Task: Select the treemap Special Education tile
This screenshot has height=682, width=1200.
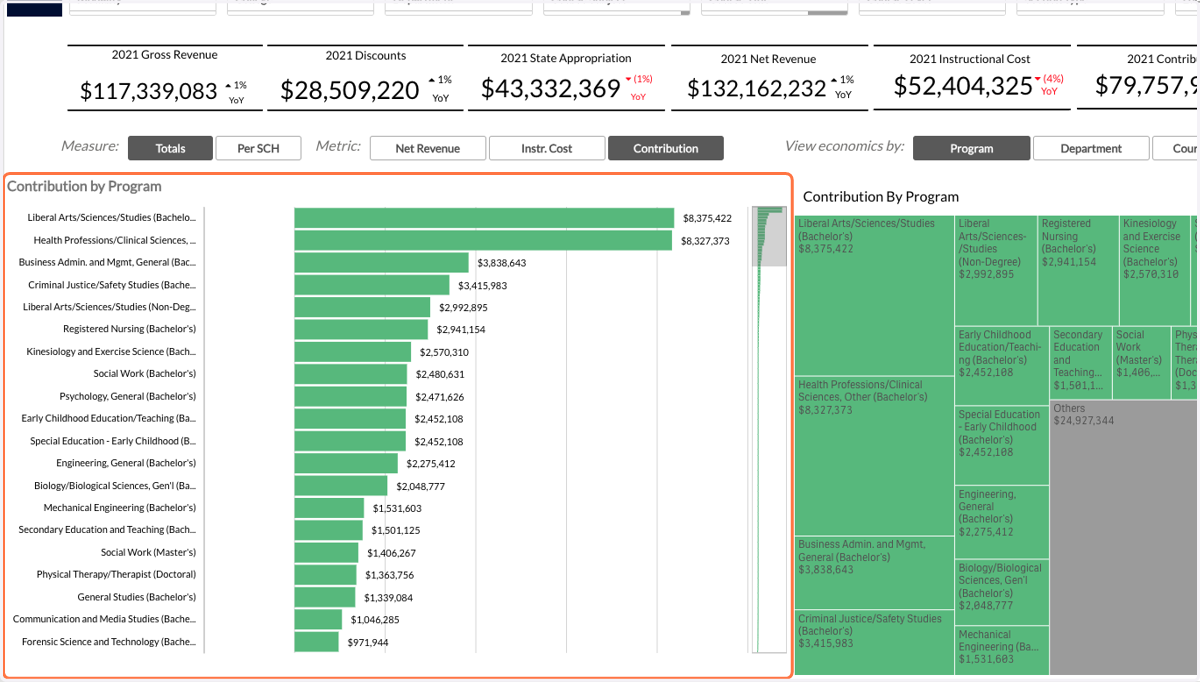Action: click(x=1002, y=444)
